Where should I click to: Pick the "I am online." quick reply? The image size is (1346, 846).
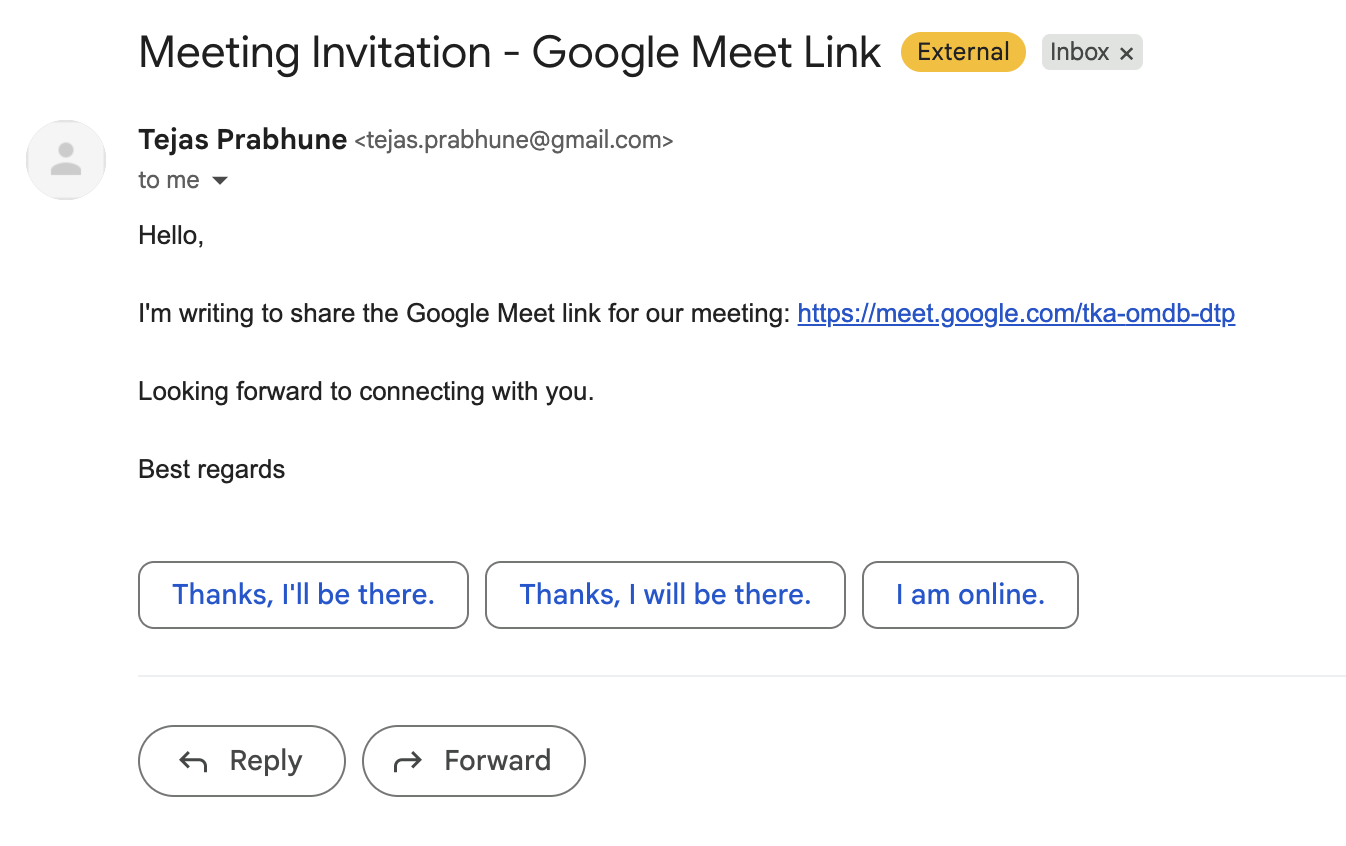coord(970,595)
